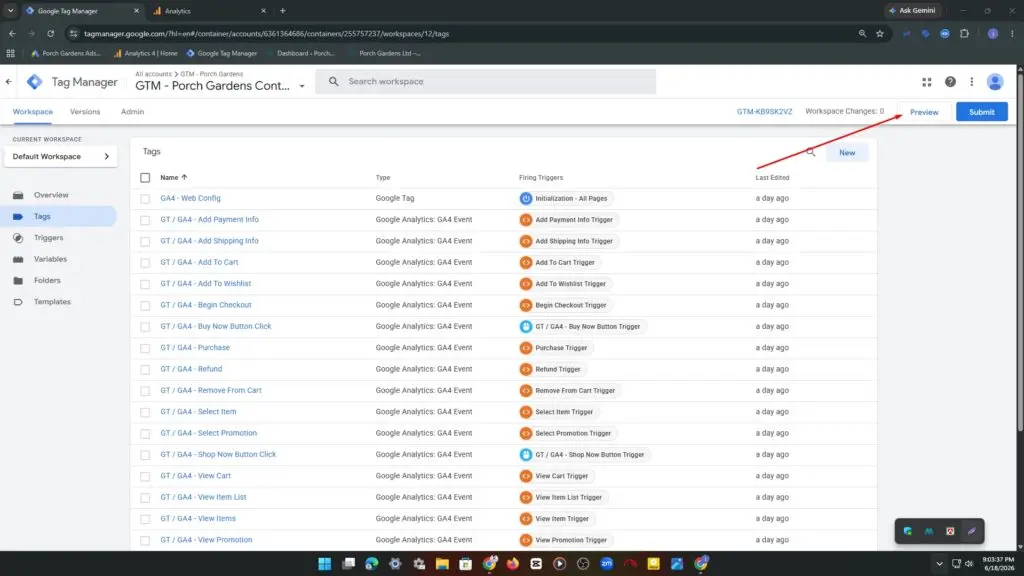The width and height of the screenshot is (1024, 576).
Task: Open the user account avatar
Action: (995, 82)
